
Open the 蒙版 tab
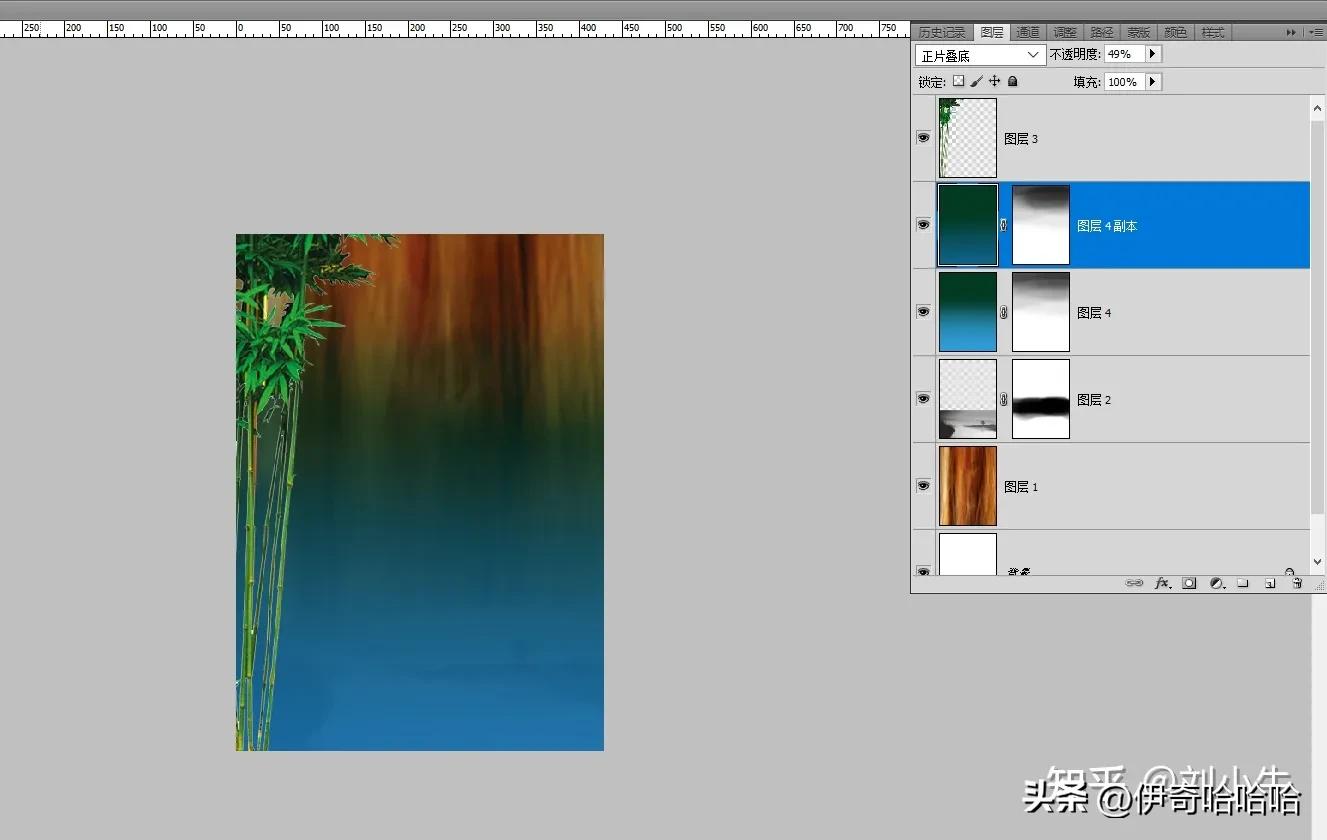(x=1139, y=33)
